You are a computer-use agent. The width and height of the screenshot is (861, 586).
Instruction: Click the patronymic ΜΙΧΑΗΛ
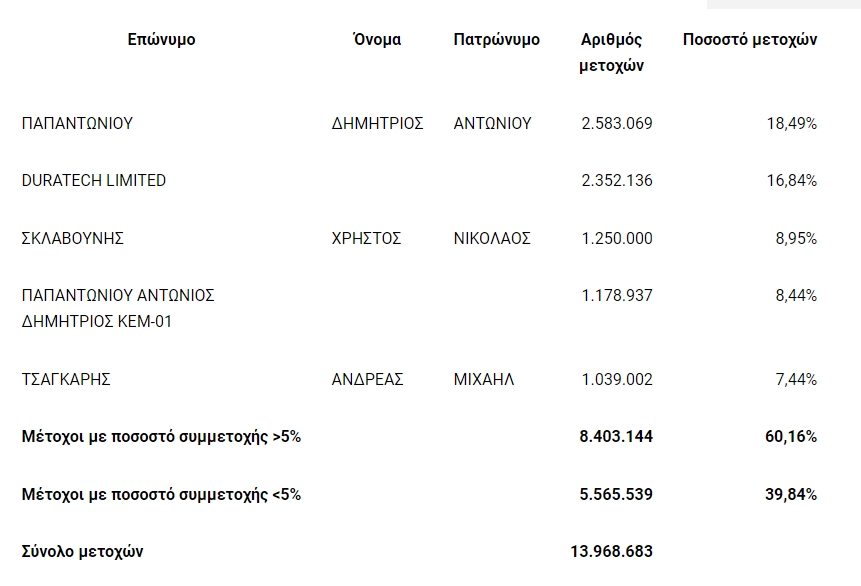point(484,379)
